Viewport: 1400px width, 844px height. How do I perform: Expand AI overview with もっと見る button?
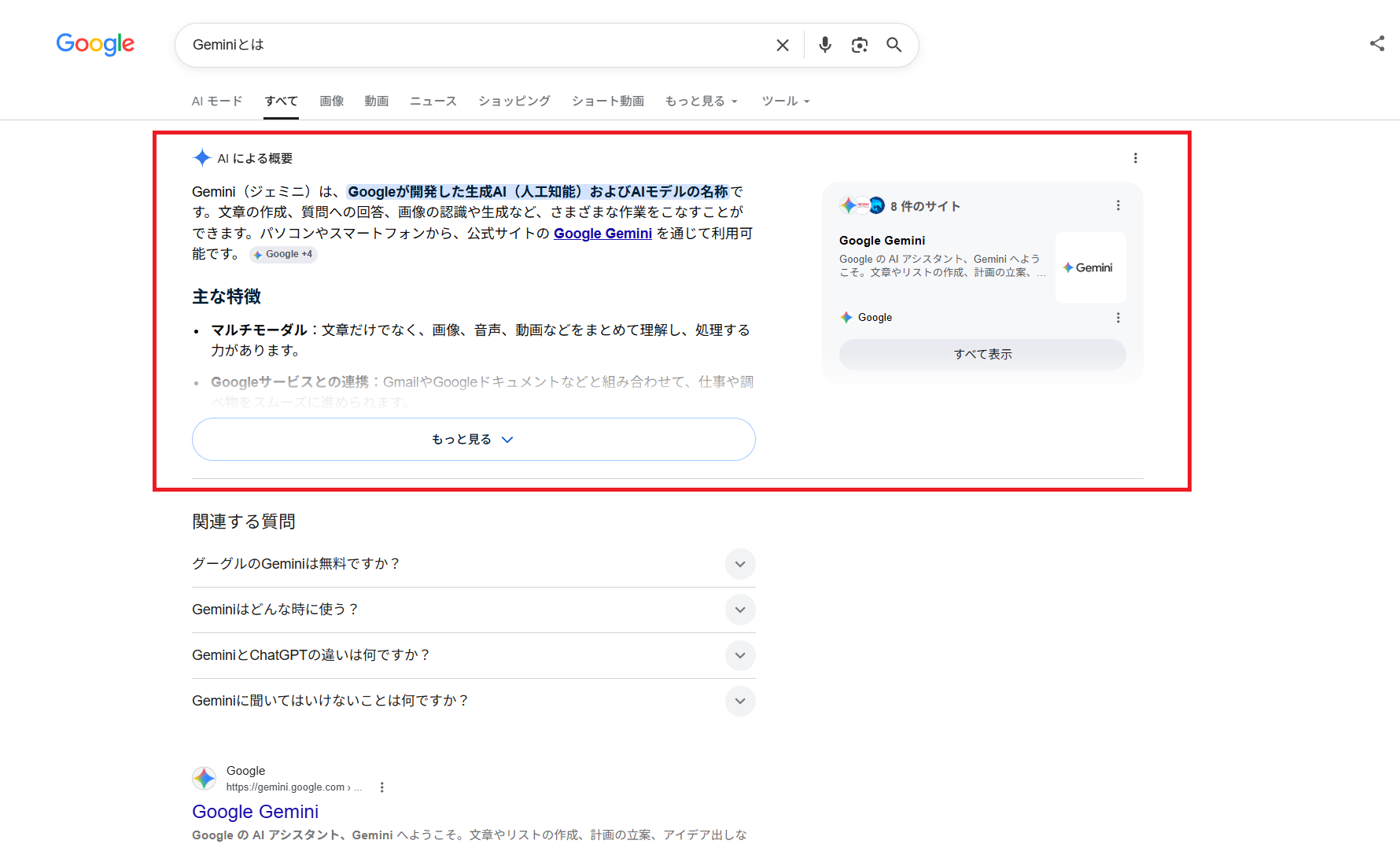tap(473, 439)
